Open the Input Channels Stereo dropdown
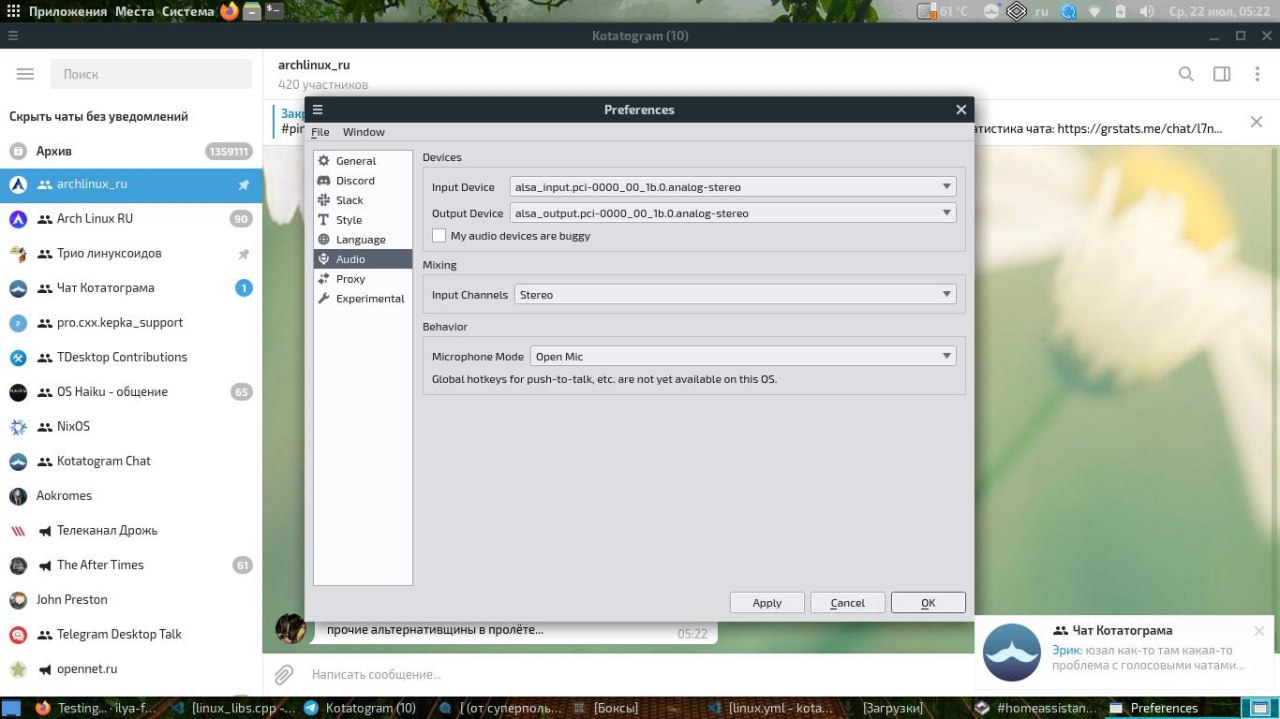Image resolution: width=1280 pixels, height=719 pixels. [735, 295]
